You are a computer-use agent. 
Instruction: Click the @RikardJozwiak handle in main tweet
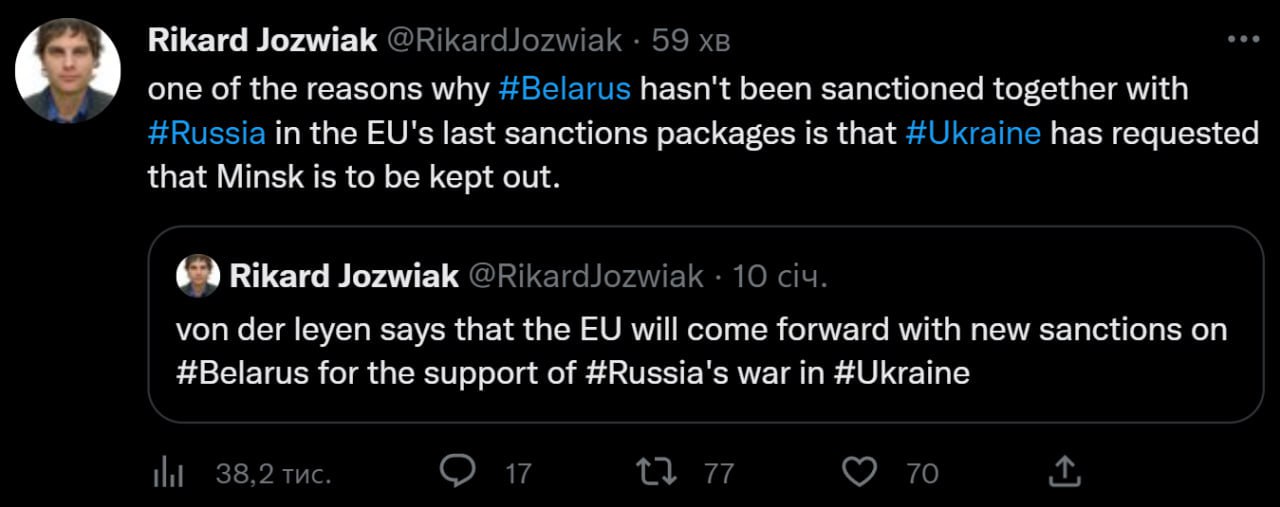pos(504,40)
